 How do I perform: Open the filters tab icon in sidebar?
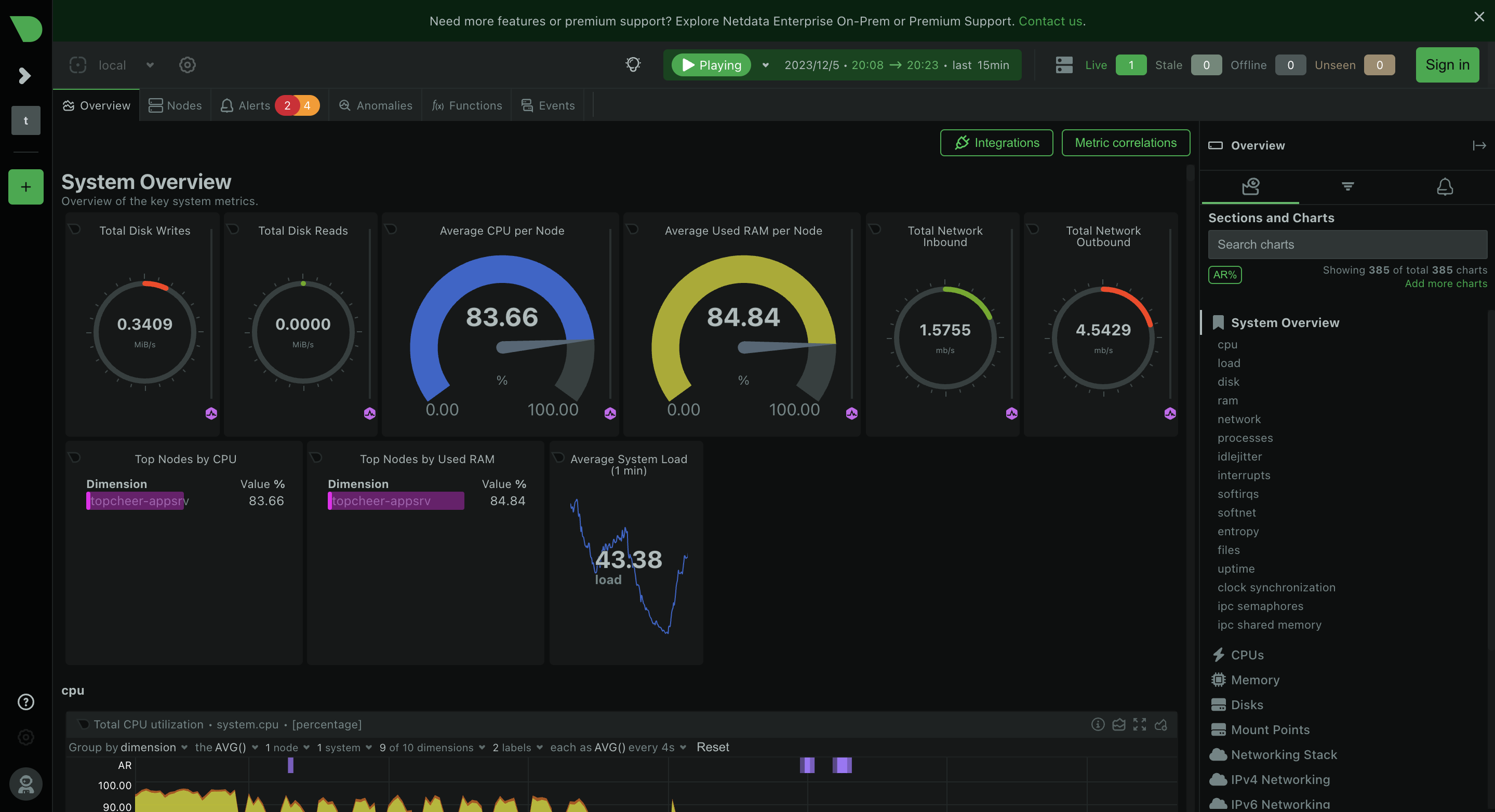pos(1347,186)
